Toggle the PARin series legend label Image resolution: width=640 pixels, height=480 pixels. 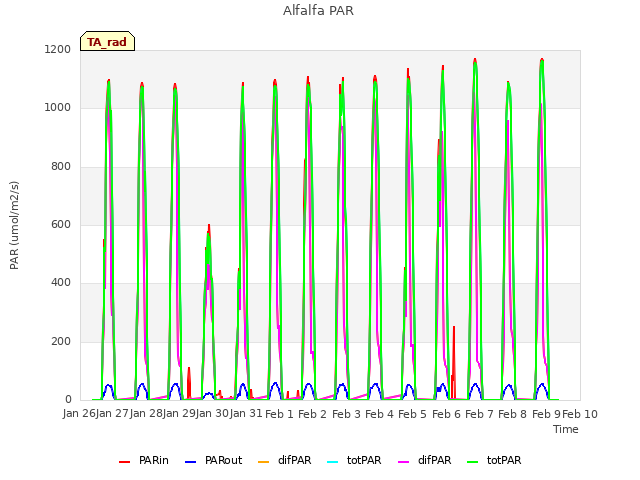153,460
